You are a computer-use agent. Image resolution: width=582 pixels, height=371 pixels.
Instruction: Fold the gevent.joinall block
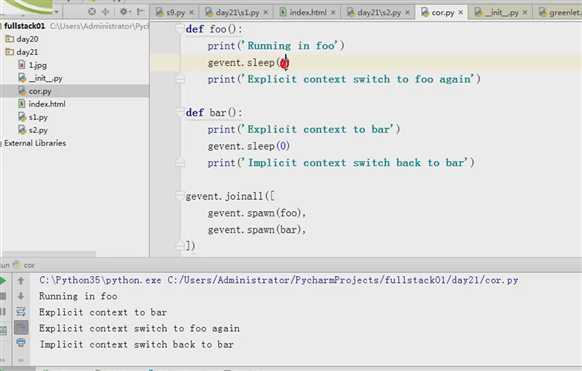(180, 196)
